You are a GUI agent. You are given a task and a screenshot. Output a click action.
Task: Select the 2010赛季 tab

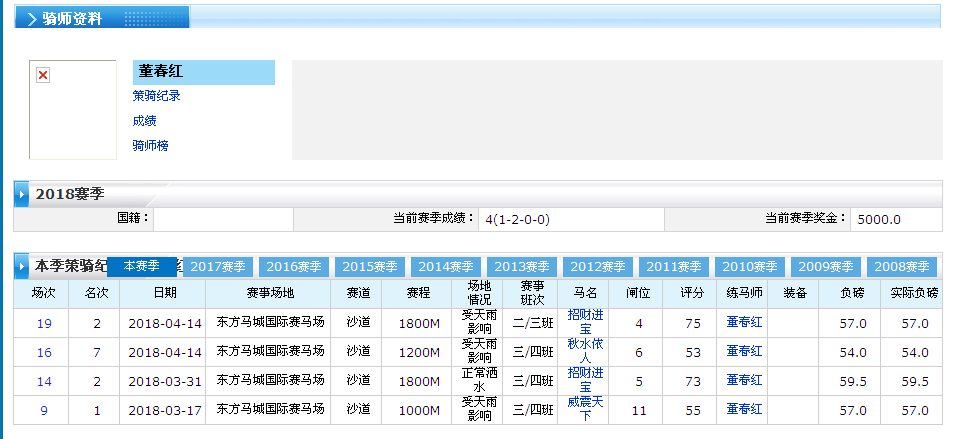click(750, 267)
